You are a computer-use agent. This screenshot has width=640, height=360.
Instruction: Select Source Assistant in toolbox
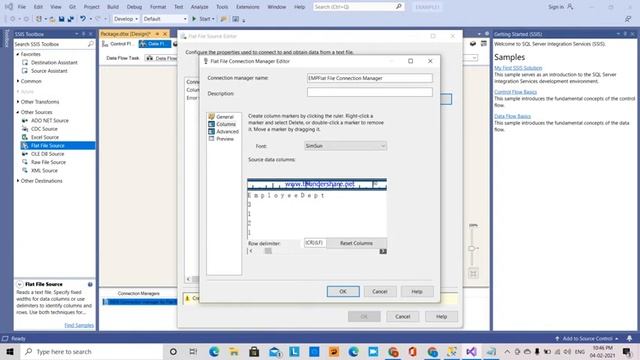49,71
